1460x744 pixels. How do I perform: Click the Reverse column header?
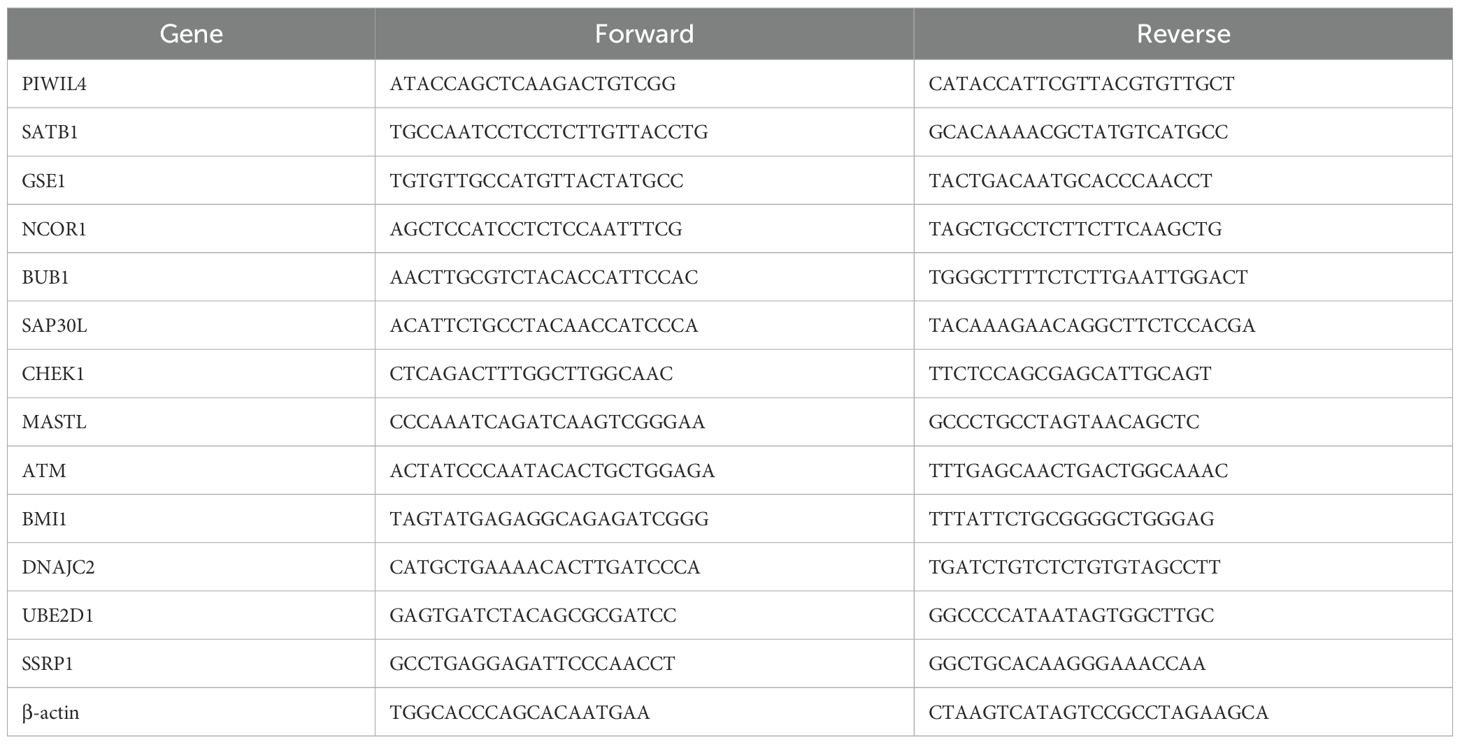pos(1183,34)
